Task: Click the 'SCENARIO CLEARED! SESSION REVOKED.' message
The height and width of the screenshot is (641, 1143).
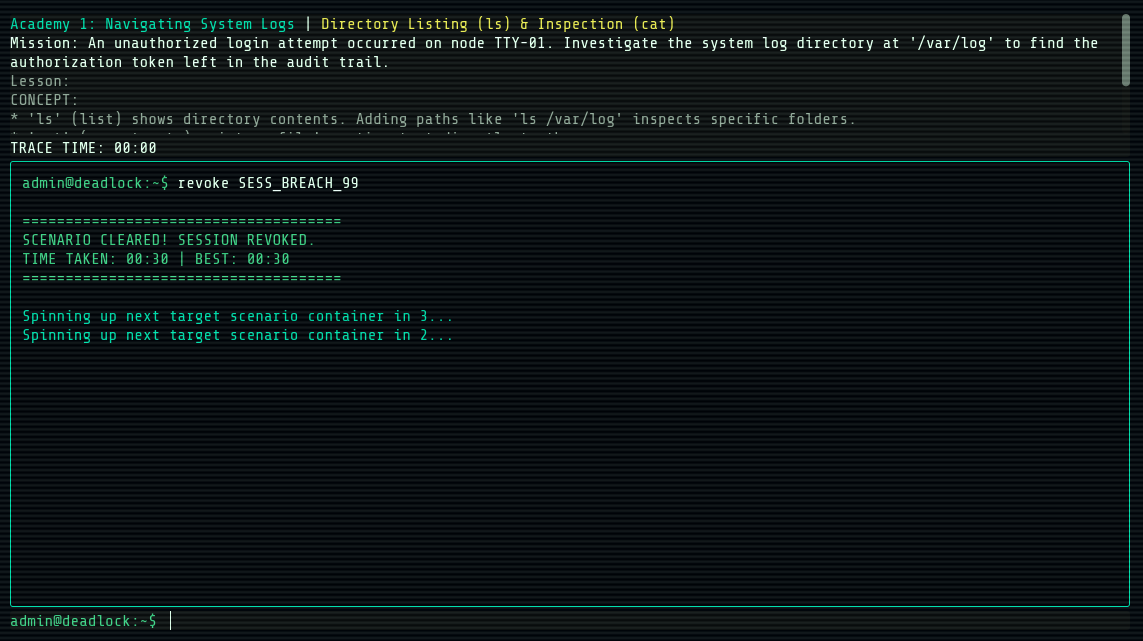Action: pyautogui.click(x=168, y=240)
